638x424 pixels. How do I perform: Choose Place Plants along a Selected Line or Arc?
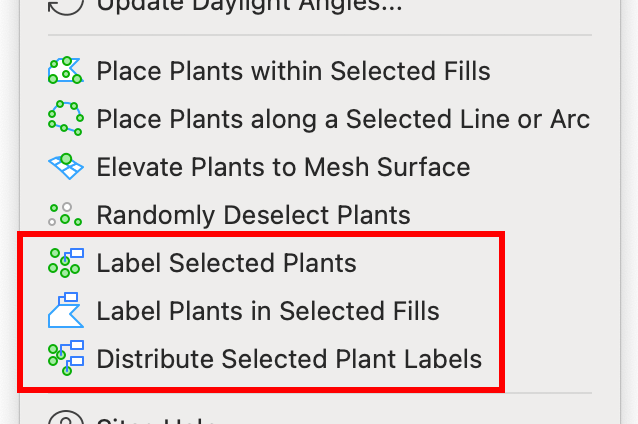(x=343, y=119)
